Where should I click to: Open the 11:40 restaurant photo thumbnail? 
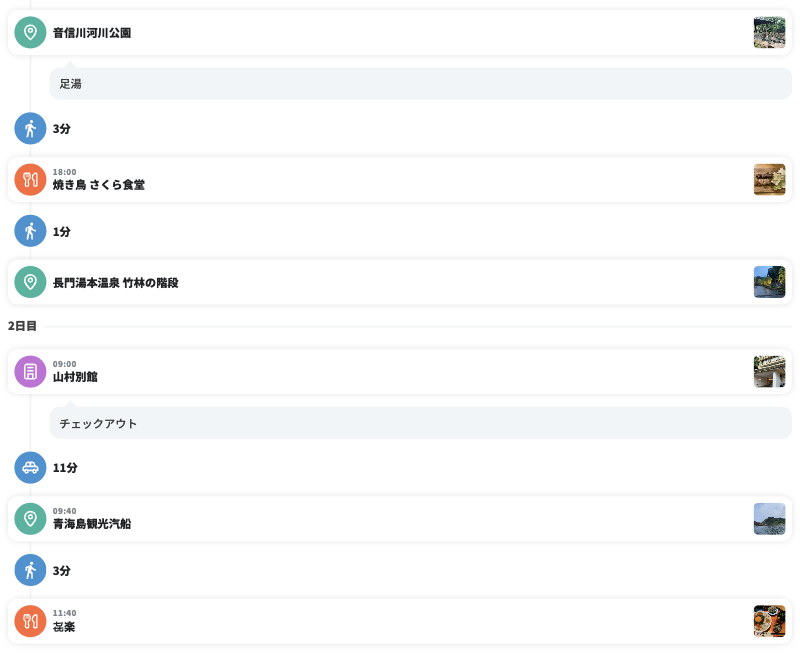point(769,621)
